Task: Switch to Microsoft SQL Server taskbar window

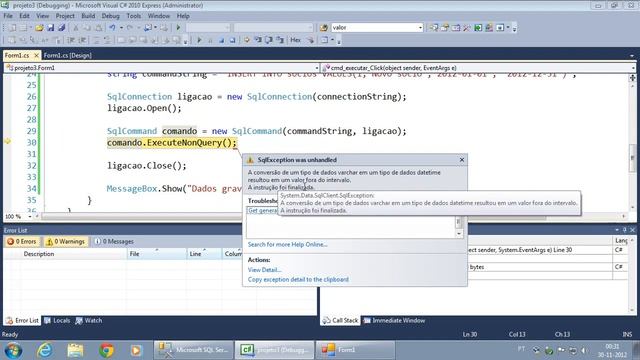Action: point(193,350)
